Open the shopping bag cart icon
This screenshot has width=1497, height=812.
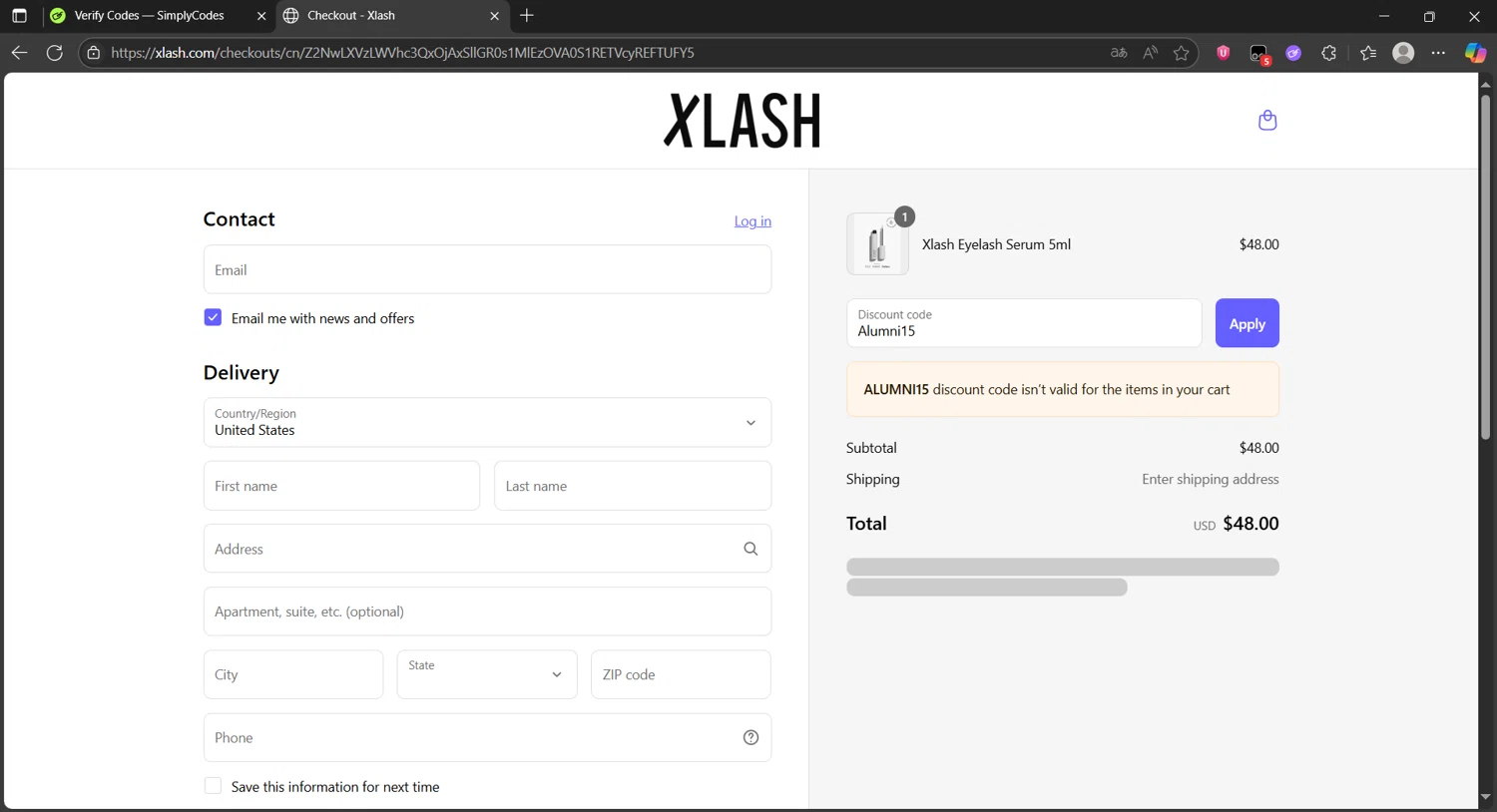click(x=1267, y=121)
